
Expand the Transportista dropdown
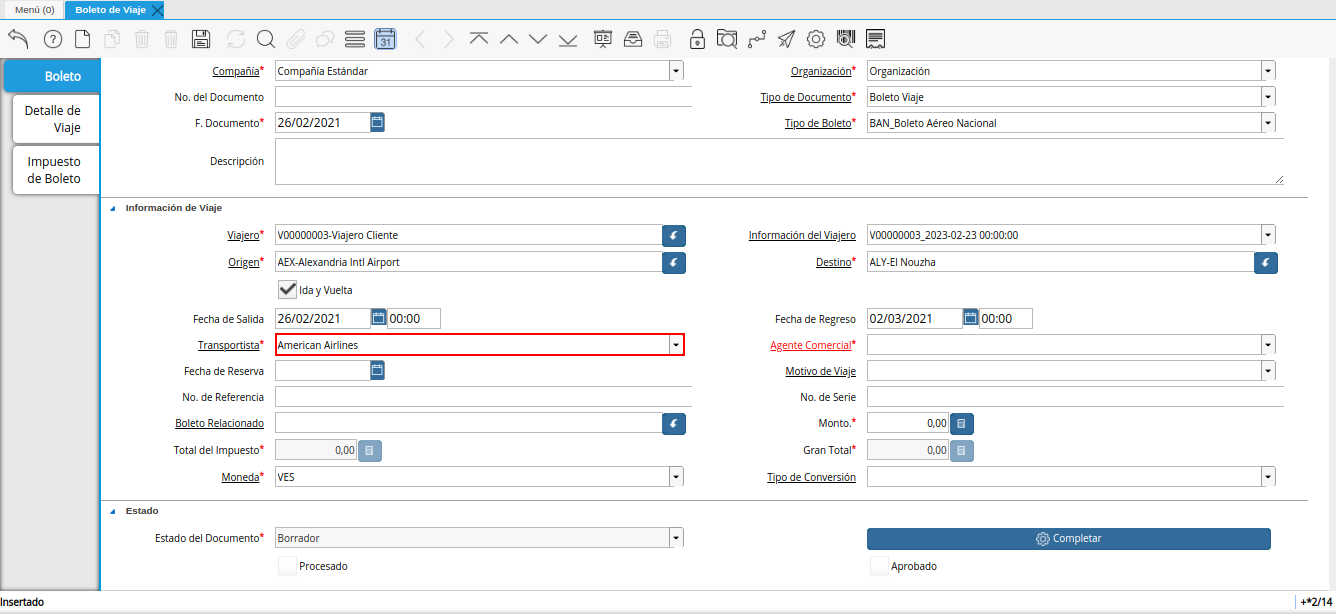676,345
